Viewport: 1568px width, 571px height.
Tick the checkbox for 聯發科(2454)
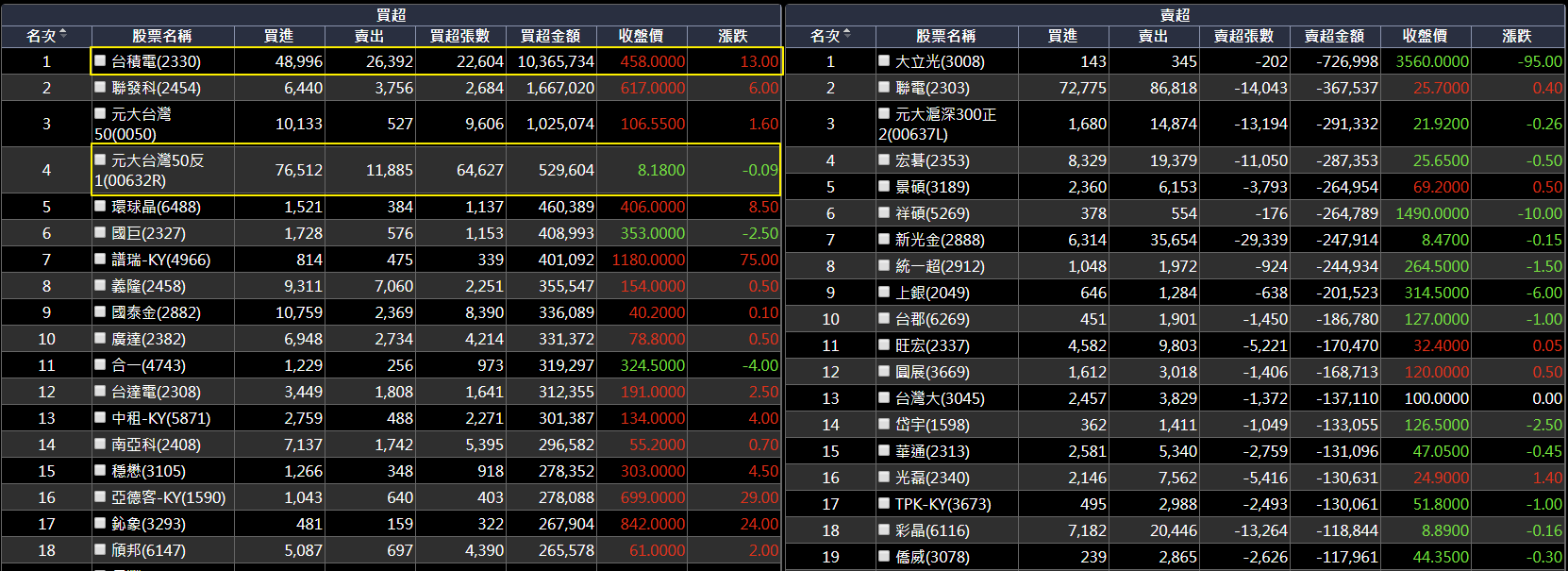tap(101, 87)
